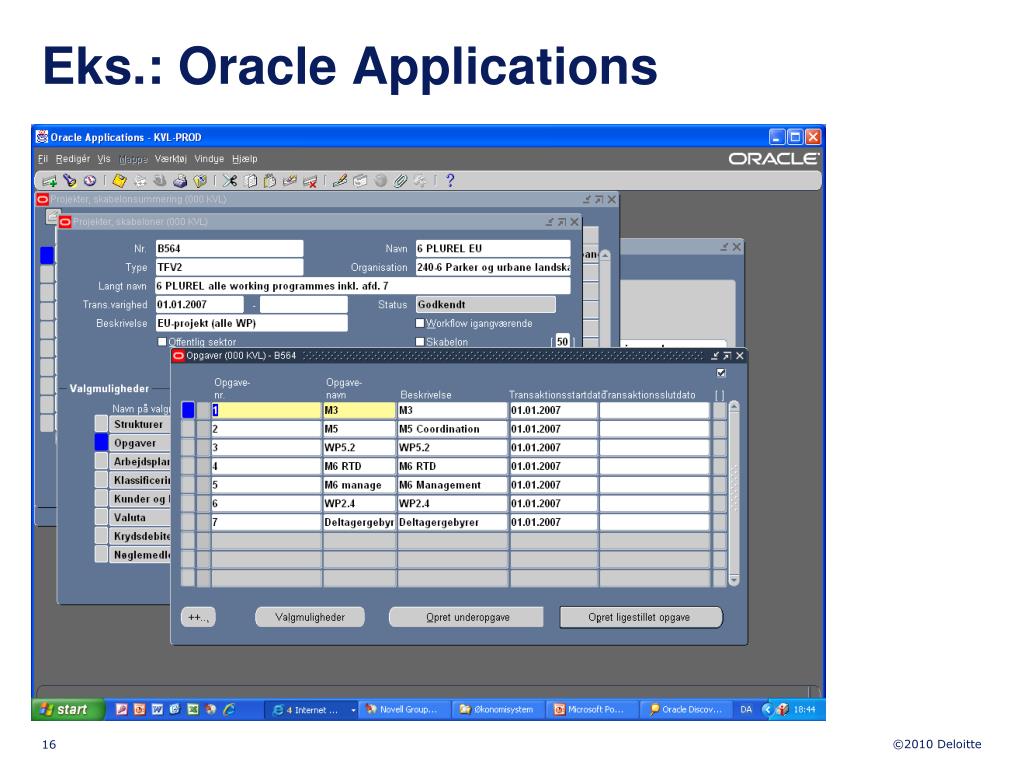Click the Nr. field containing B564
Screen dimensions: 1024x768
(x=229, y=248)
